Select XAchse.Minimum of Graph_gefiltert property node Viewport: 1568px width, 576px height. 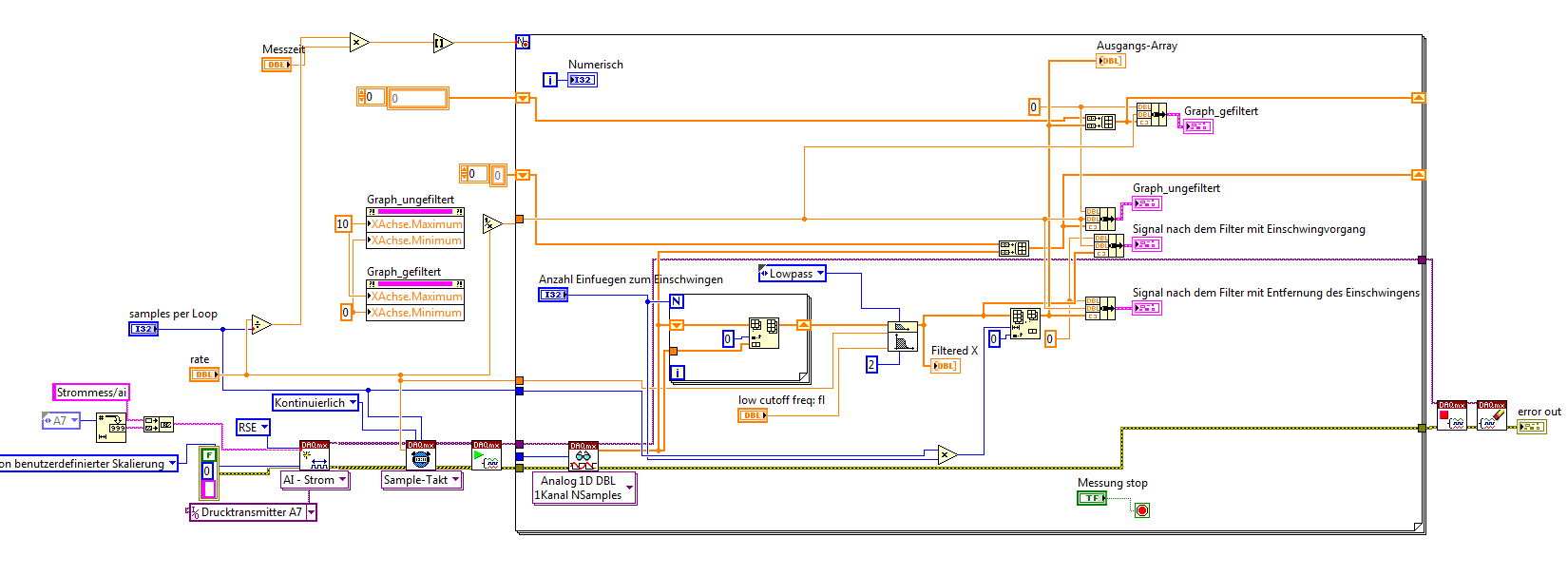tap(415, 313)
